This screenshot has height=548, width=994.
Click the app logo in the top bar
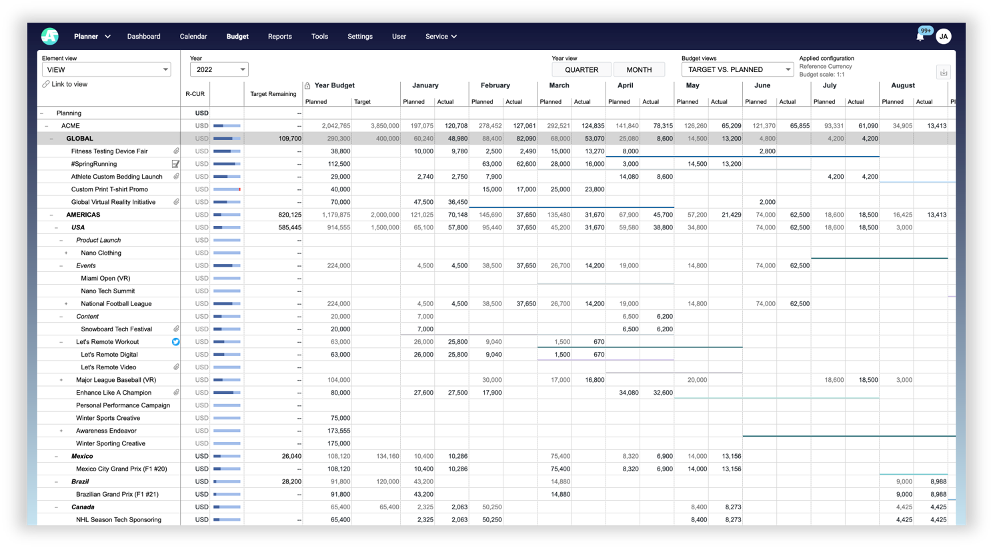pyautogui.click(x=50, y=36)
